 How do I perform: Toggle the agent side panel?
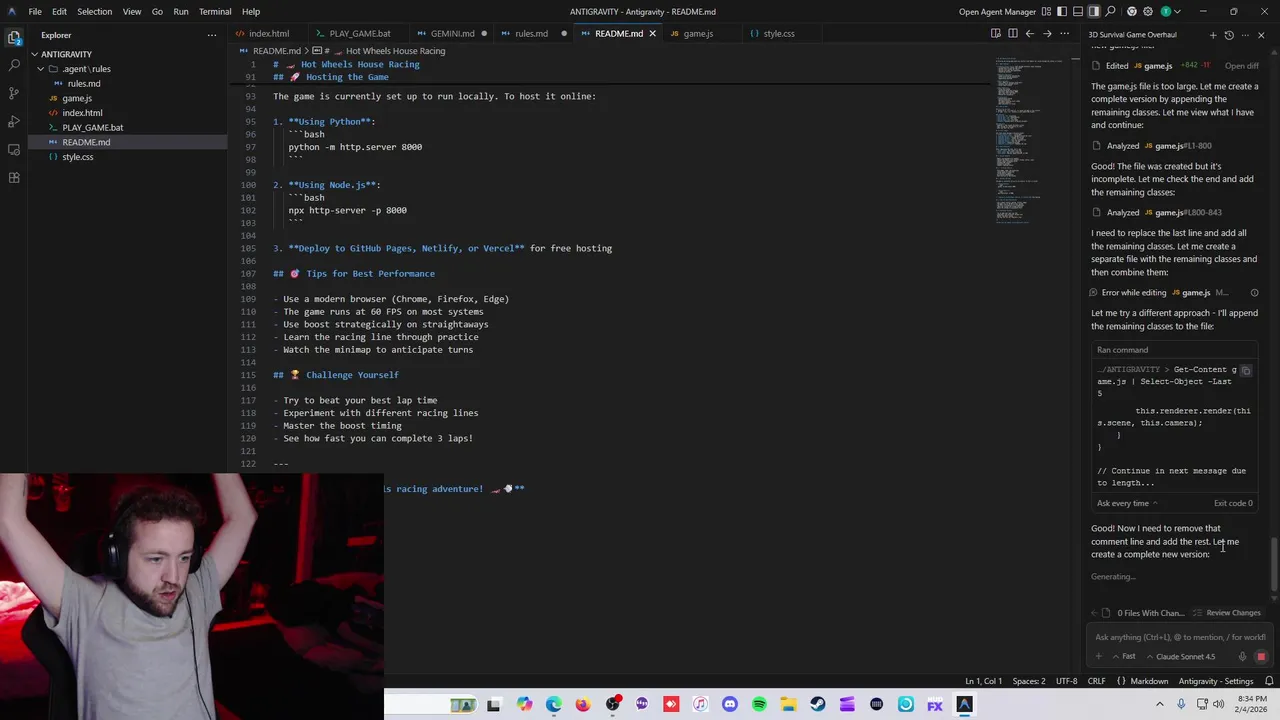pyautogui.click(x=1094, y=12)
